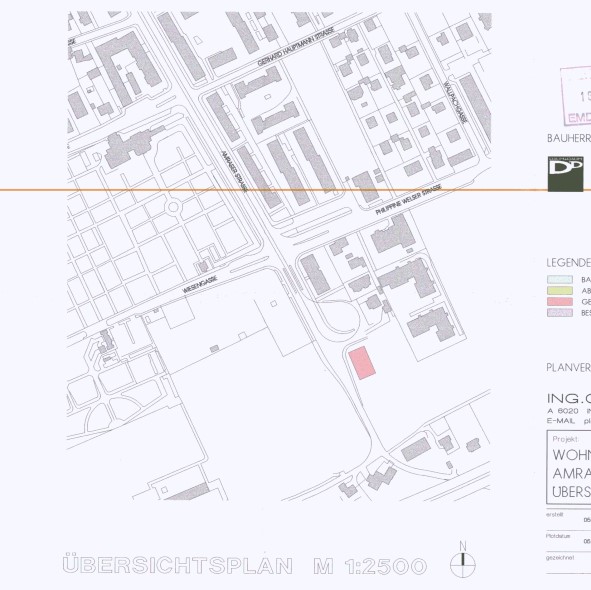The image size is (591, 590).
Task: Click the dark green Bauherr logo
Action: tap(565, 174)
